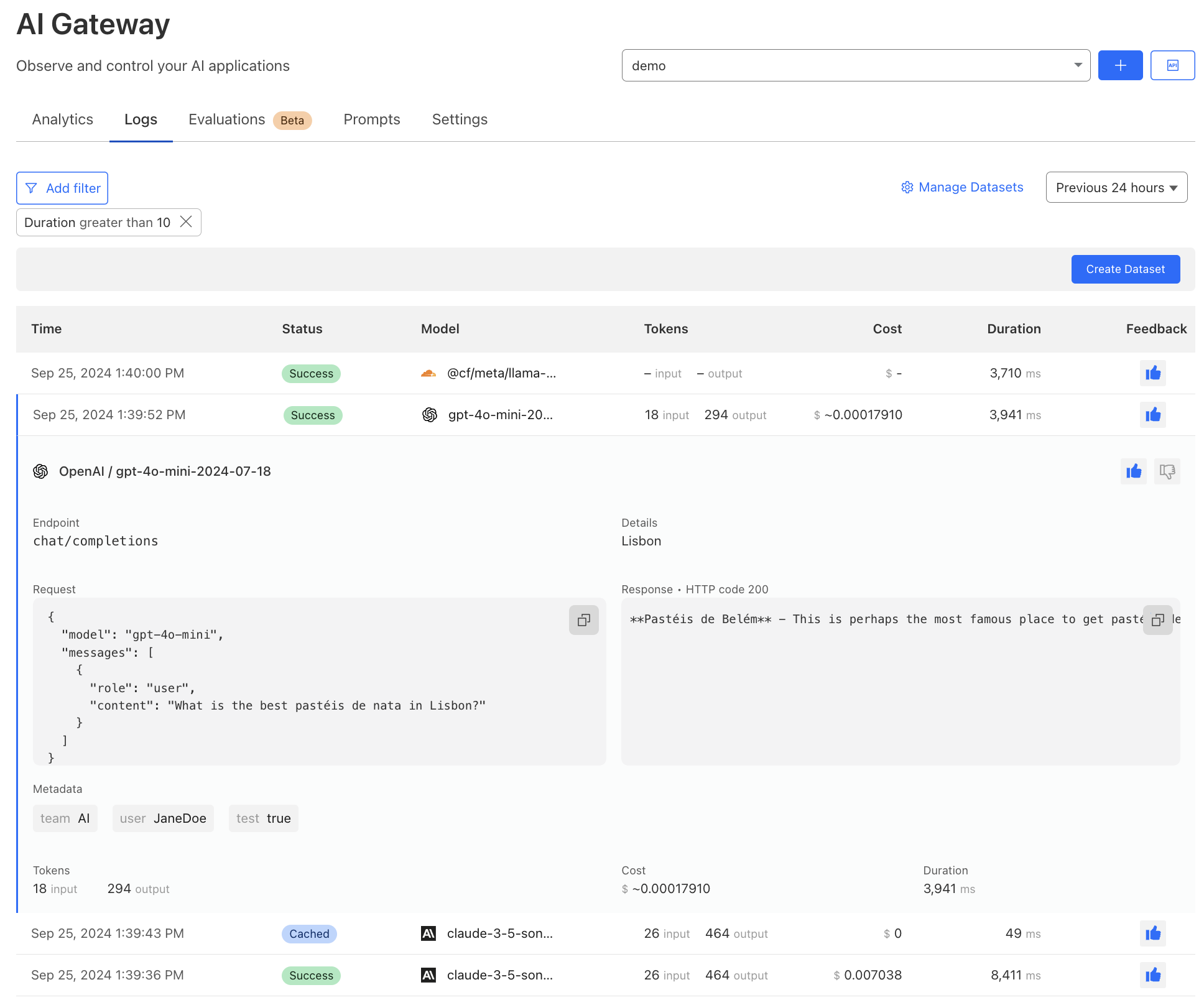Viewport: 1204px width, 1000px height.
Task: Open the Settings tab
Action: (x=460, y=119)
